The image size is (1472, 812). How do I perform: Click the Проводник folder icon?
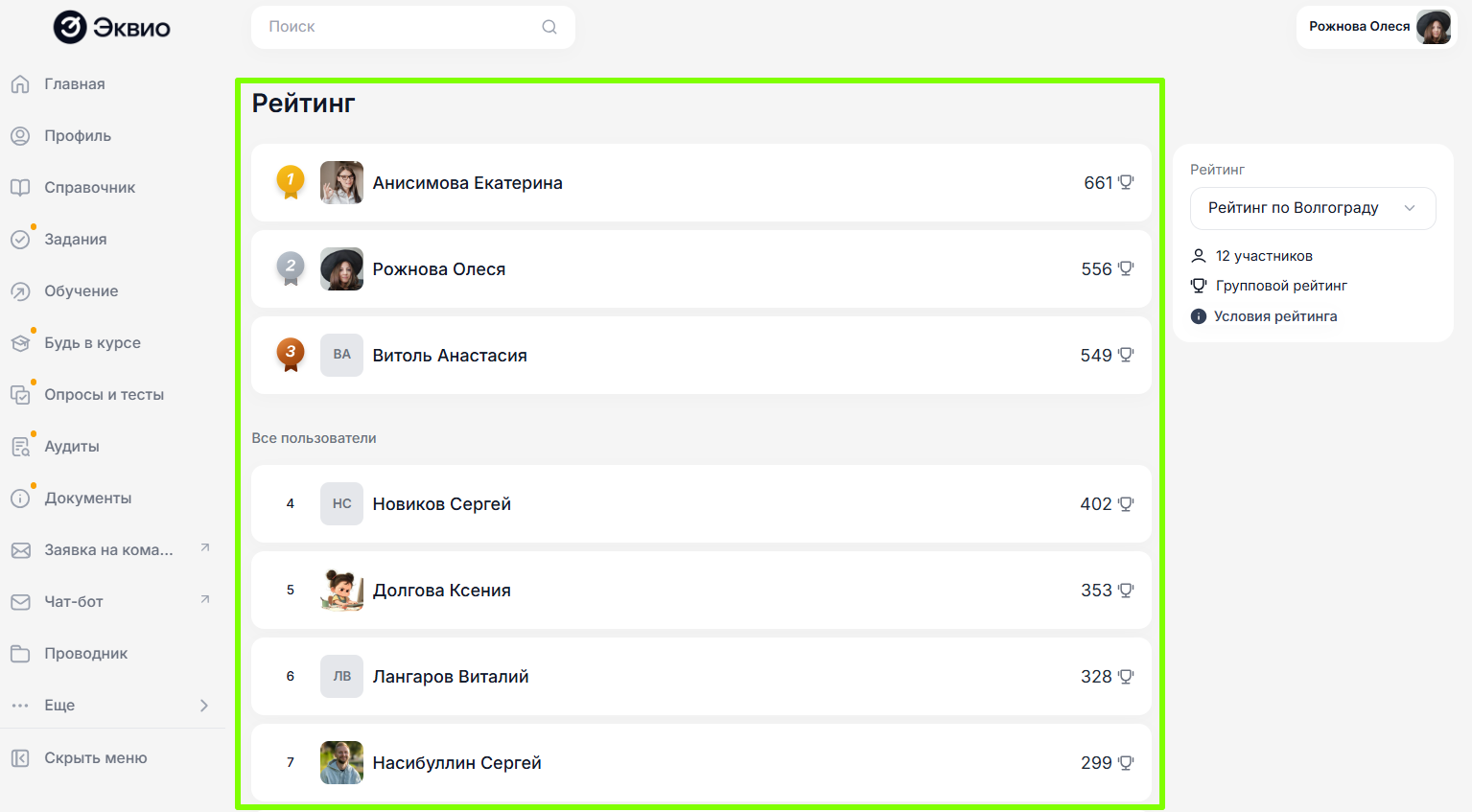tap(20, 654)
